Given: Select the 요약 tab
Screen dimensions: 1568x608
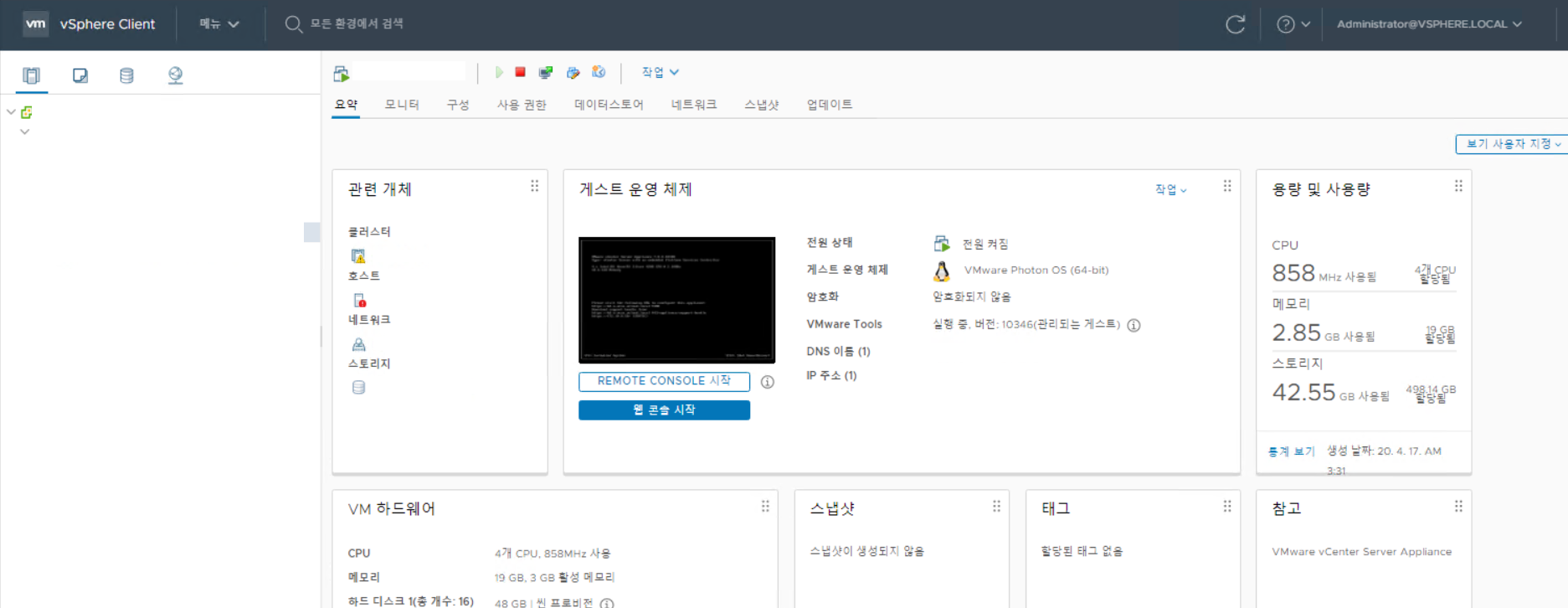Looking at the screenshot, I should click(346, 105).
